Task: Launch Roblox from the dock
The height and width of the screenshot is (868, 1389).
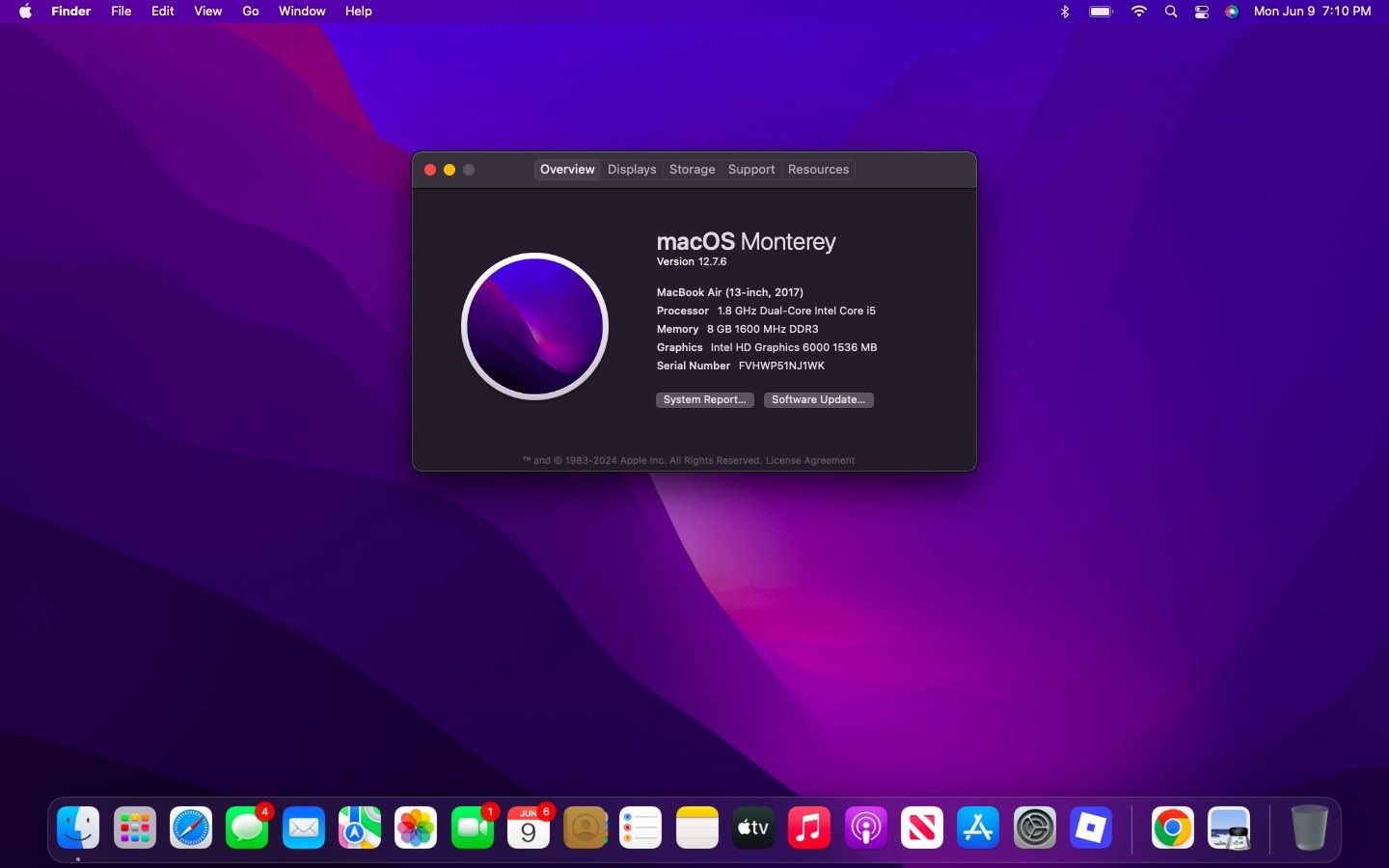Action: click(x=1091, y=827)
